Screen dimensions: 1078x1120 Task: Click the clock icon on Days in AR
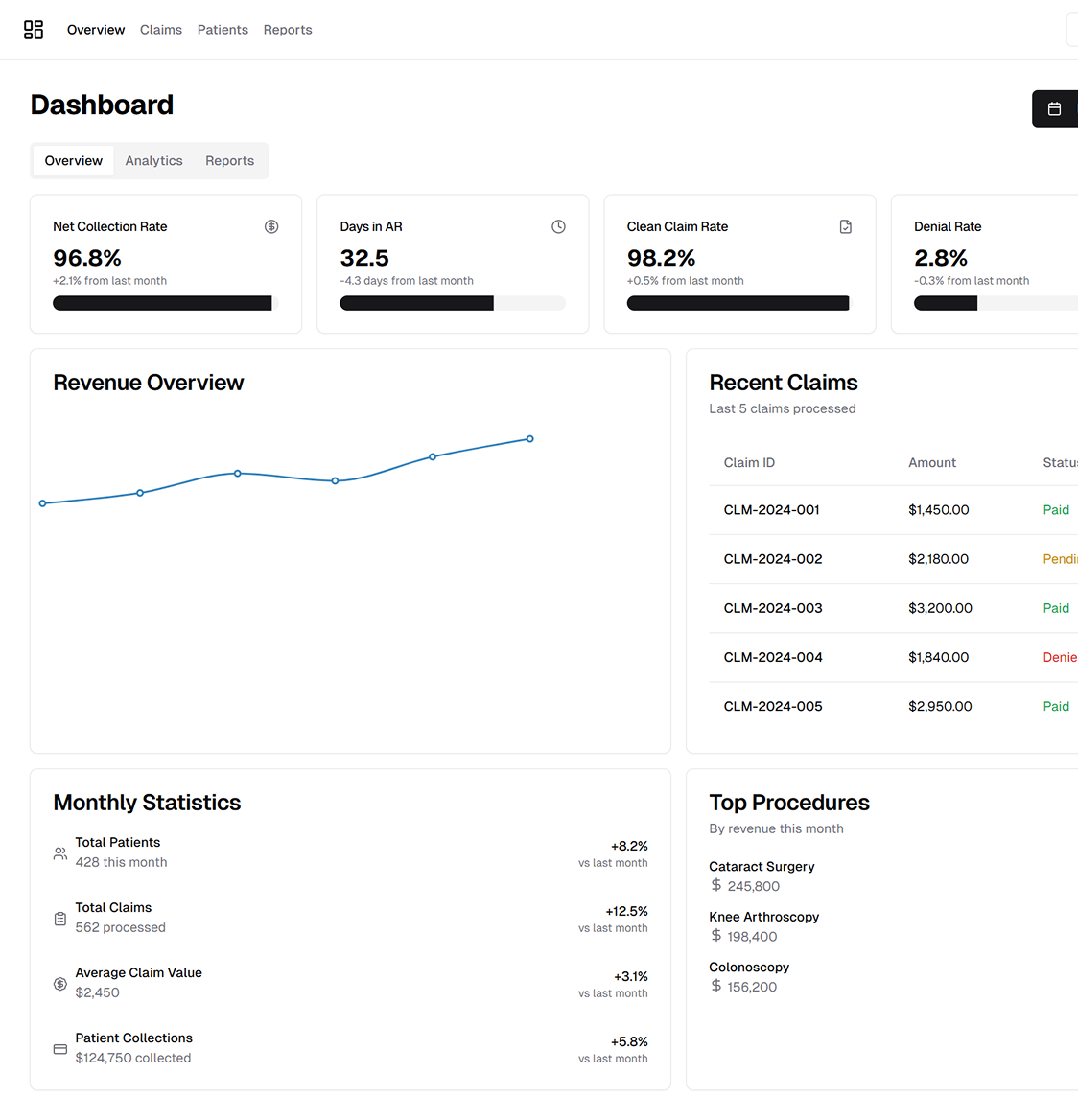tap(558, 227)
